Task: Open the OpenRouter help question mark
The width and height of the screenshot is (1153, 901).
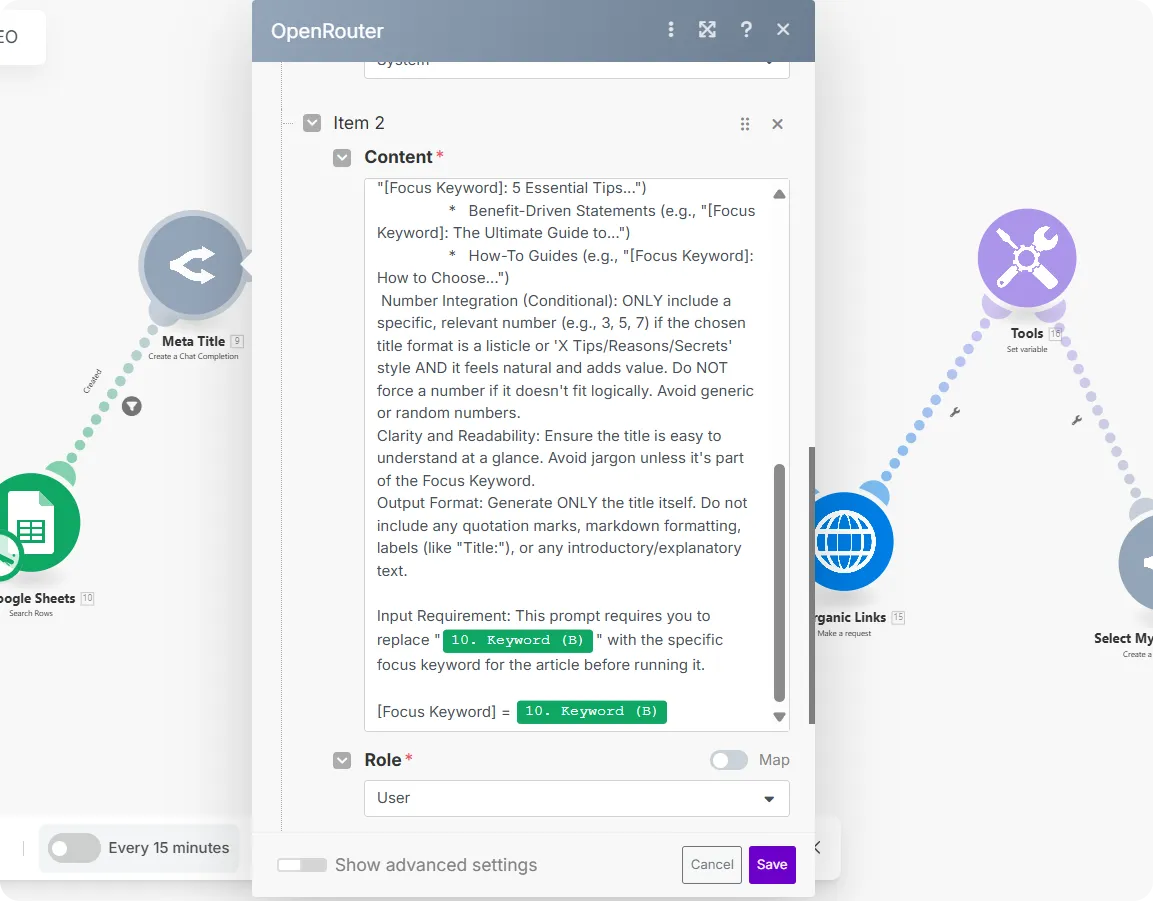Action: coord(746,29)
